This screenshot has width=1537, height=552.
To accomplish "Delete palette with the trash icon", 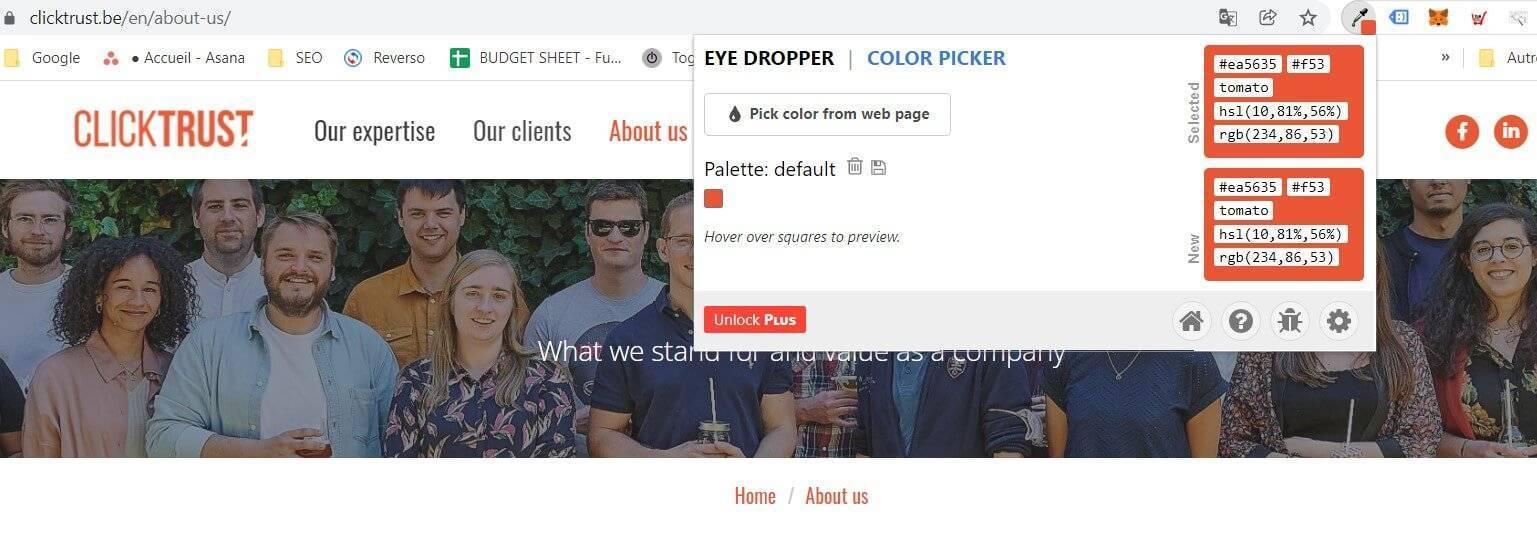I will [855, 167].
